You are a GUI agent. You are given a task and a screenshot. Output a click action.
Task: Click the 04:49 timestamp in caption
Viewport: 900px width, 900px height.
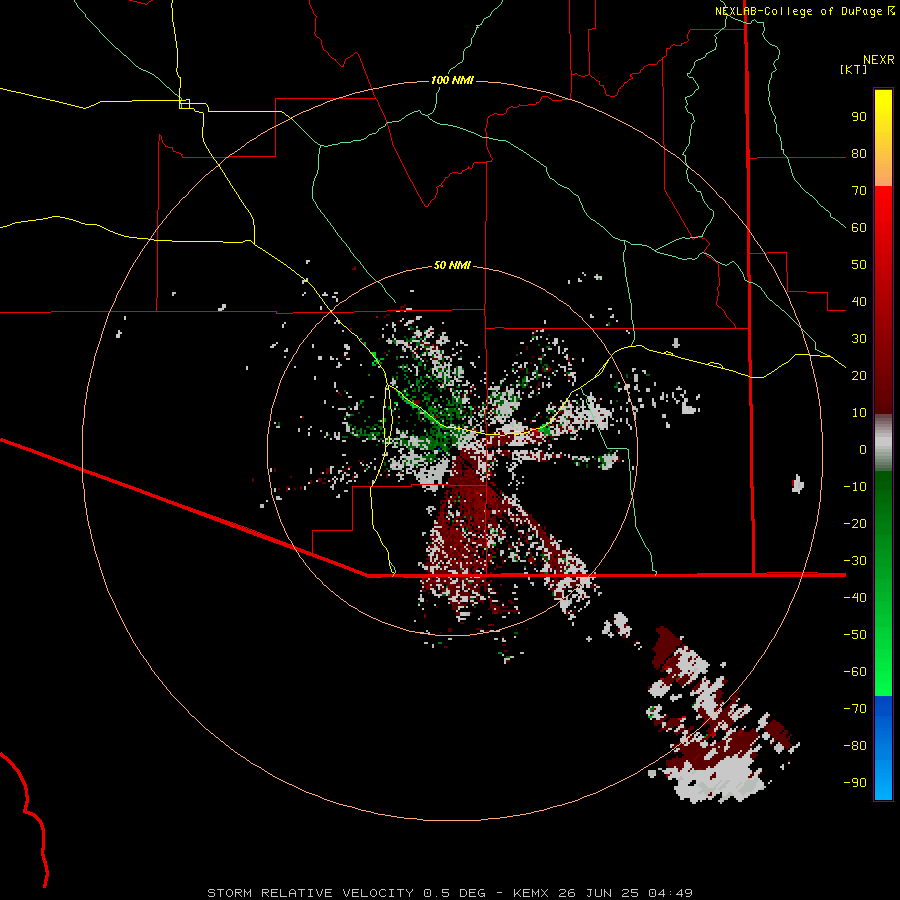coord(670,893)
